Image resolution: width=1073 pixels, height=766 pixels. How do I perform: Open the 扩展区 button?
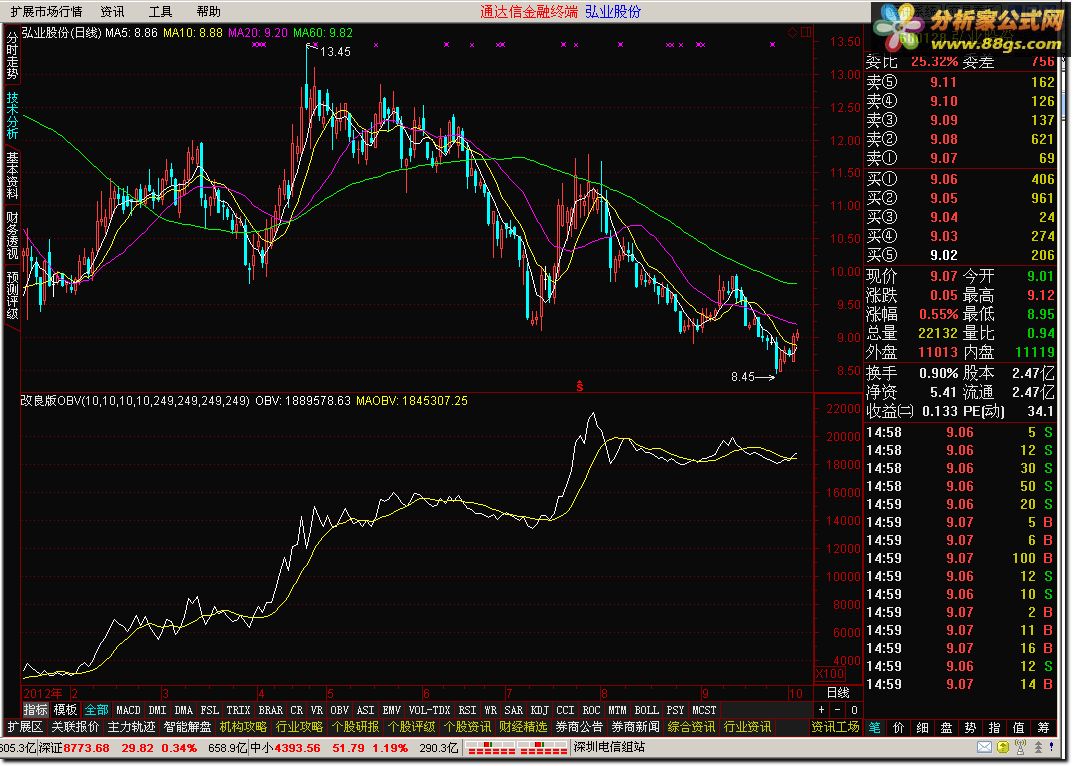25,727
